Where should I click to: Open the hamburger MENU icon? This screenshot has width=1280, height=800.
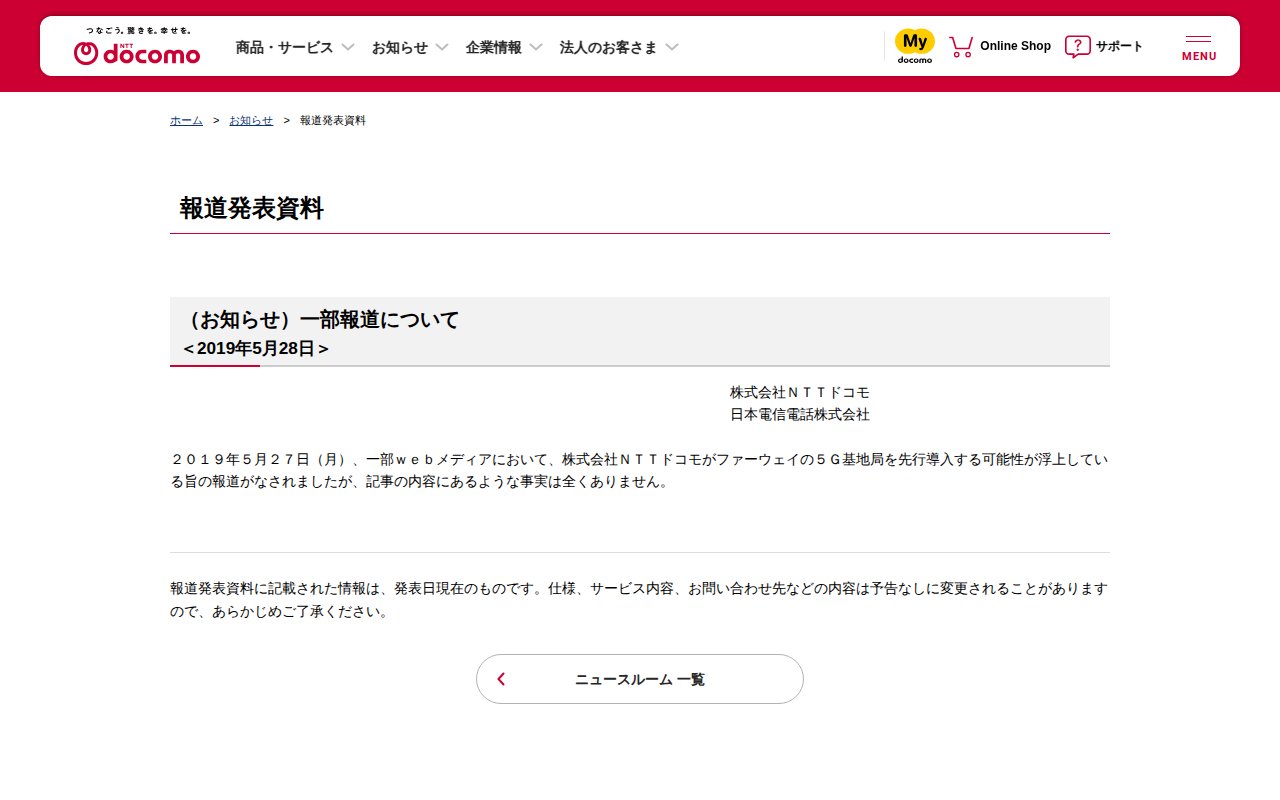1199,48
